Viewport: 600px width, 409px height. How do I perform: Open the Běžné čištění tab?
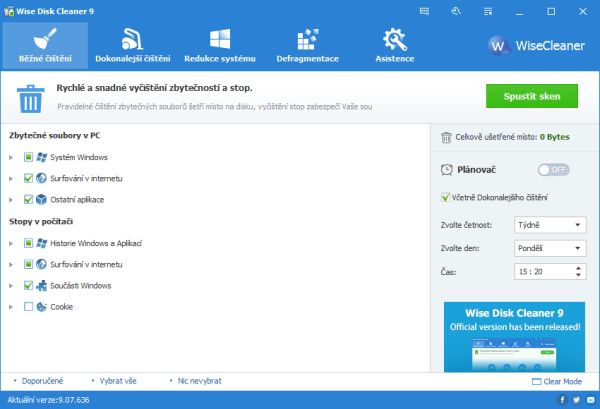(x=45, y=46)
